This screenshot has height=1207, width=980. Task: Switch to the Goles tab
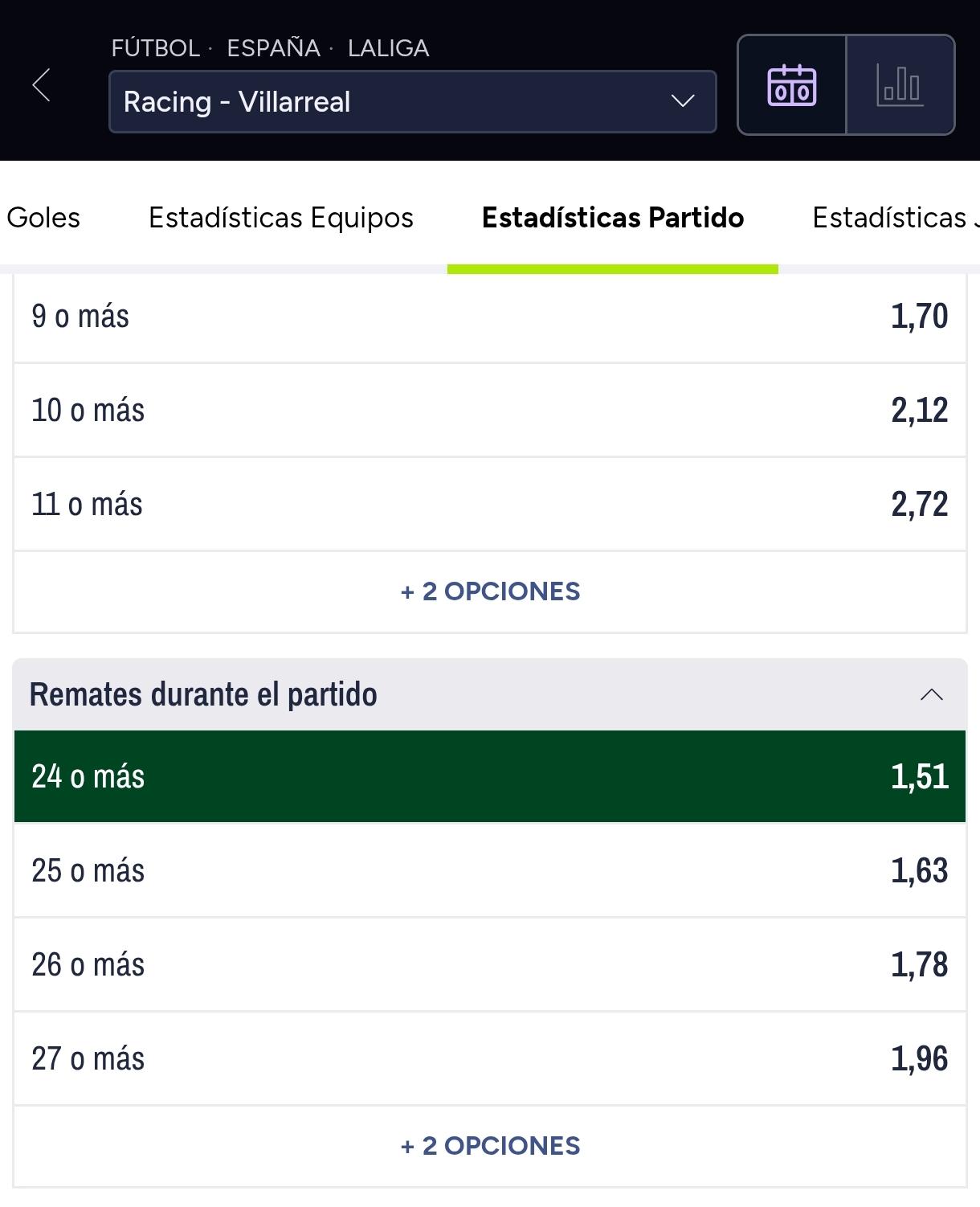(43, 218)
